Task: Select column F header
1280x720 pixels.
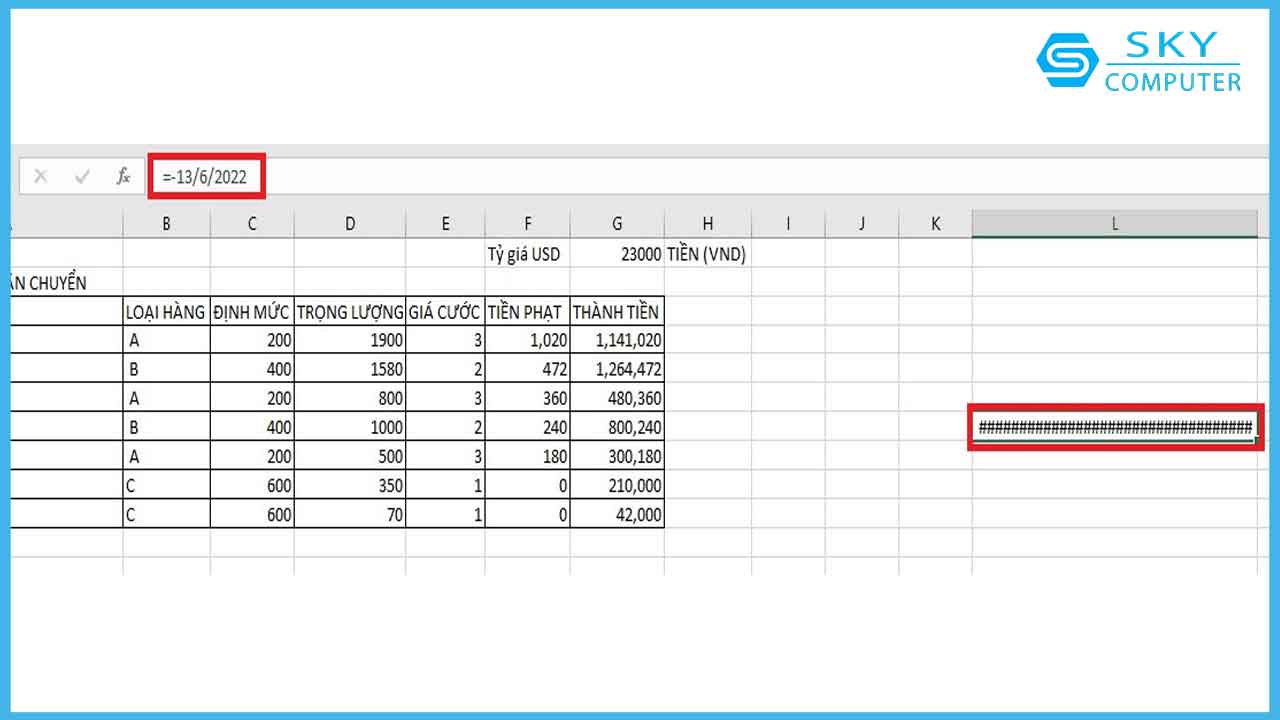Action: tap(527, 224)
